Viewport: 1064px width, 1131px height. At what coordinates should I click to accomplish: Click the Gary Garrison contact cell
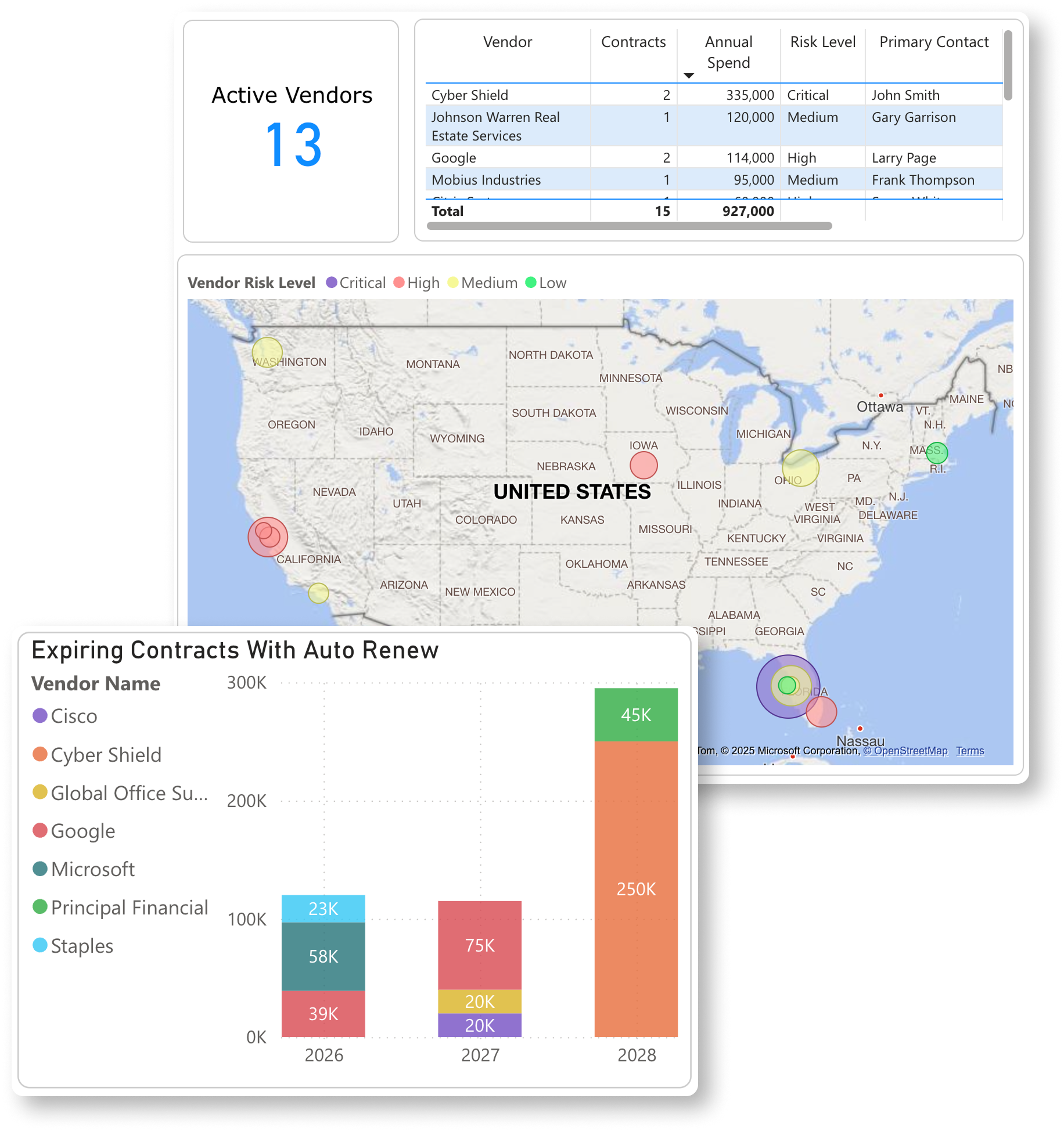tap(914, 117)
